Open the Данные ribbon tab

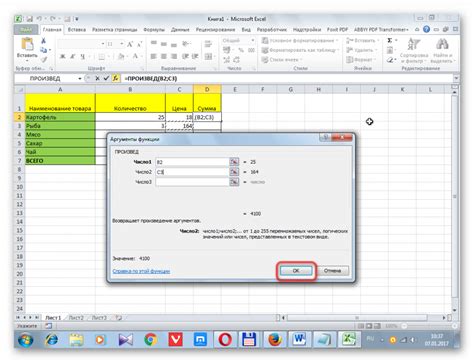click(x=180, y=30)
